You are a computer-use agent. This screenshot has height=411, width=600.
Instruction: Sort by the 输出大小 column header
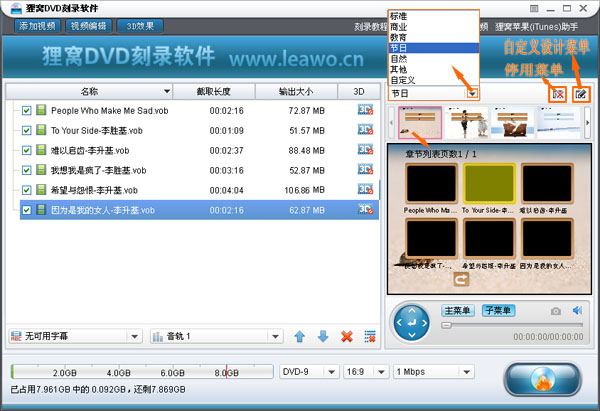click(x=296, y=91)
